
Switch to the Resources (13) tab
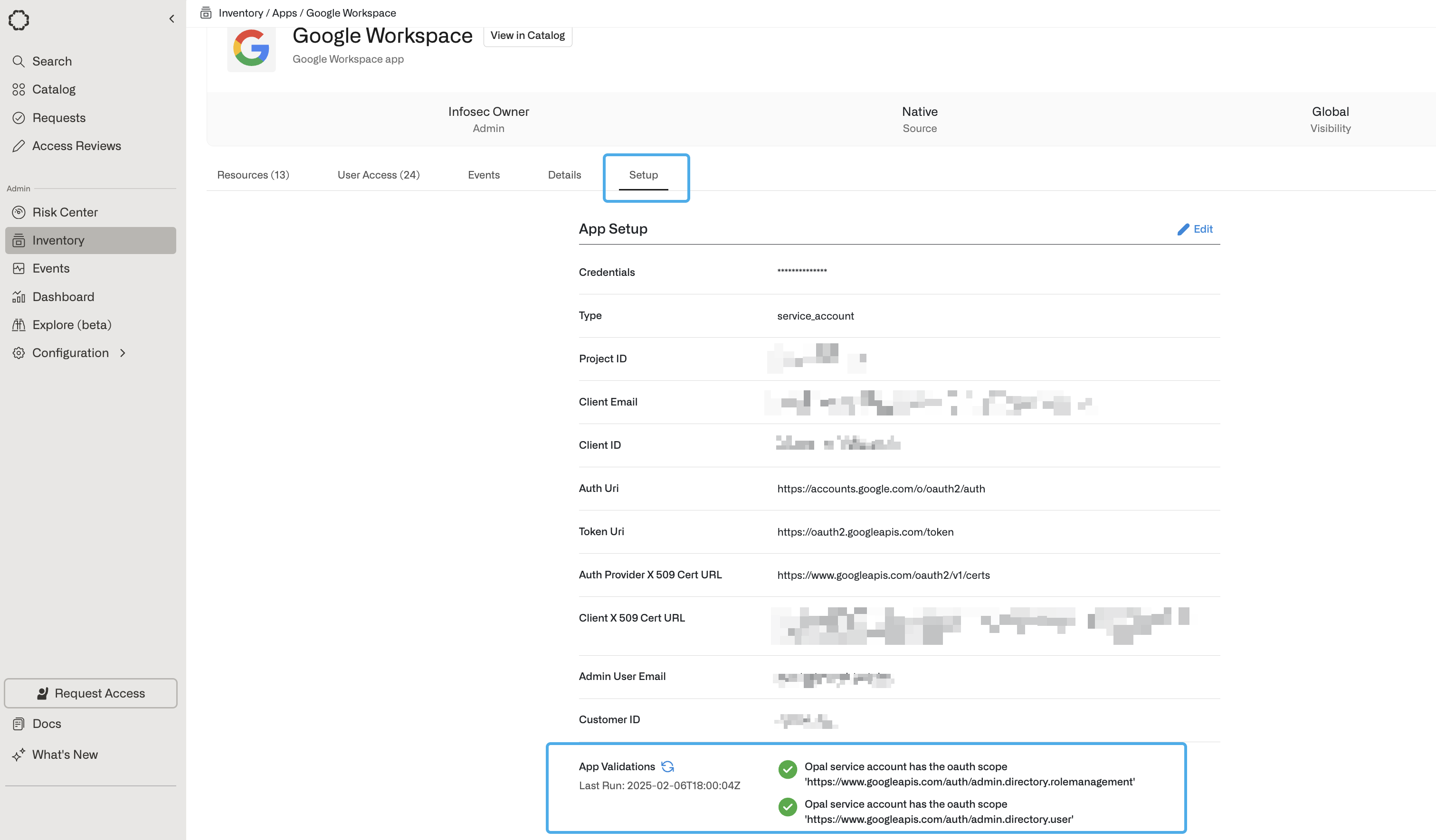(x=253, y=175)
